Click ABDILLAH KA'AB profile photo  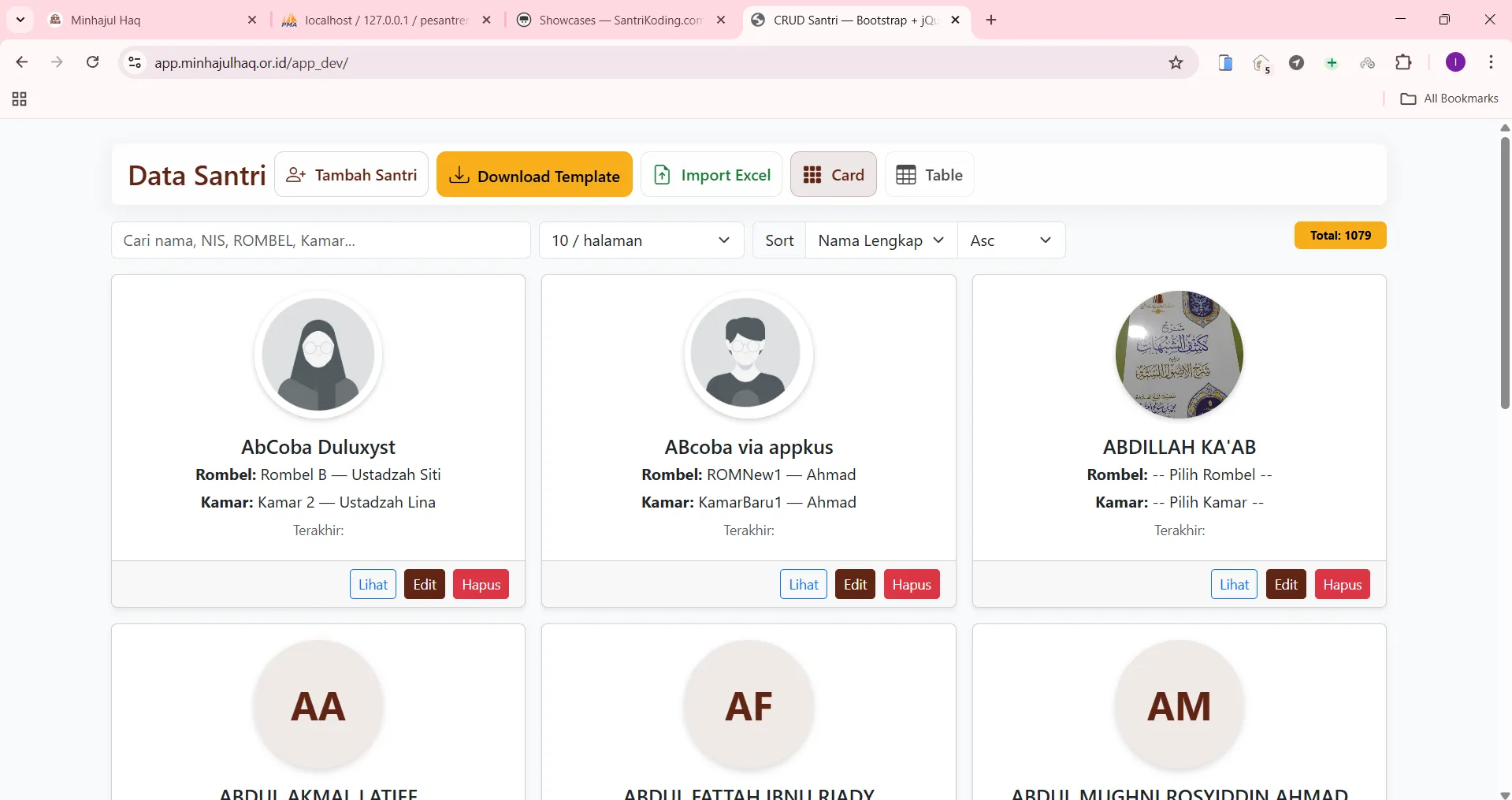pyautogui.click(x=1180, y=354)
